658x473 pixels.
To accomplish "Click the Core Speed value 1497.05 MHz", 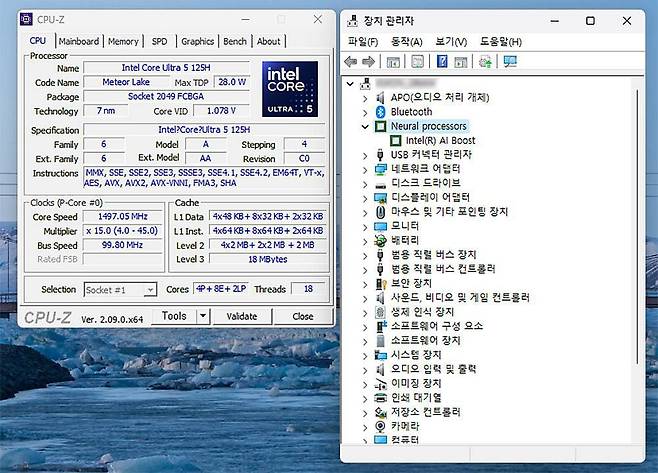I will pos(123,217).
